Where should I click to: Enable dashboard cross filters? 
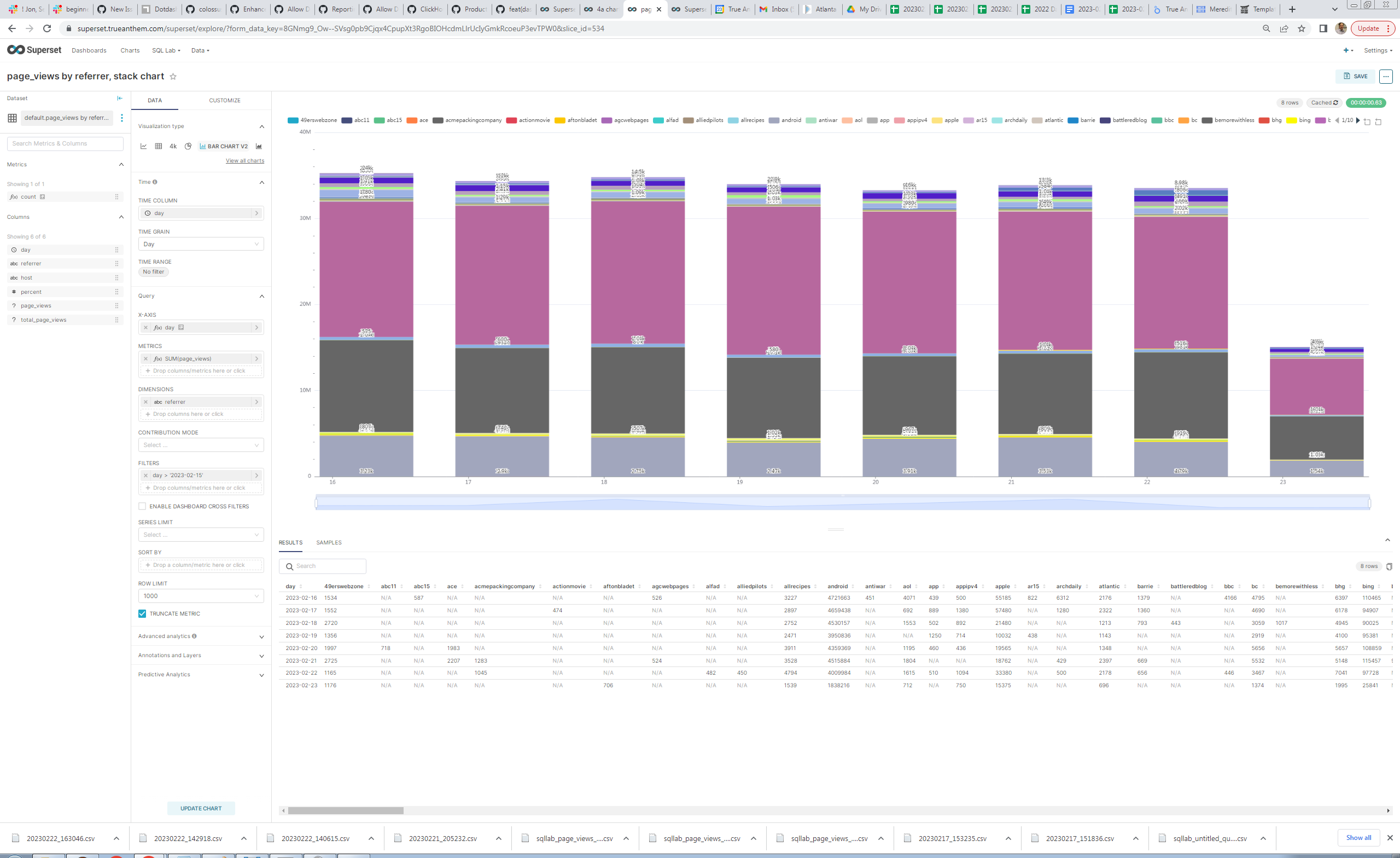pos(142,506)
